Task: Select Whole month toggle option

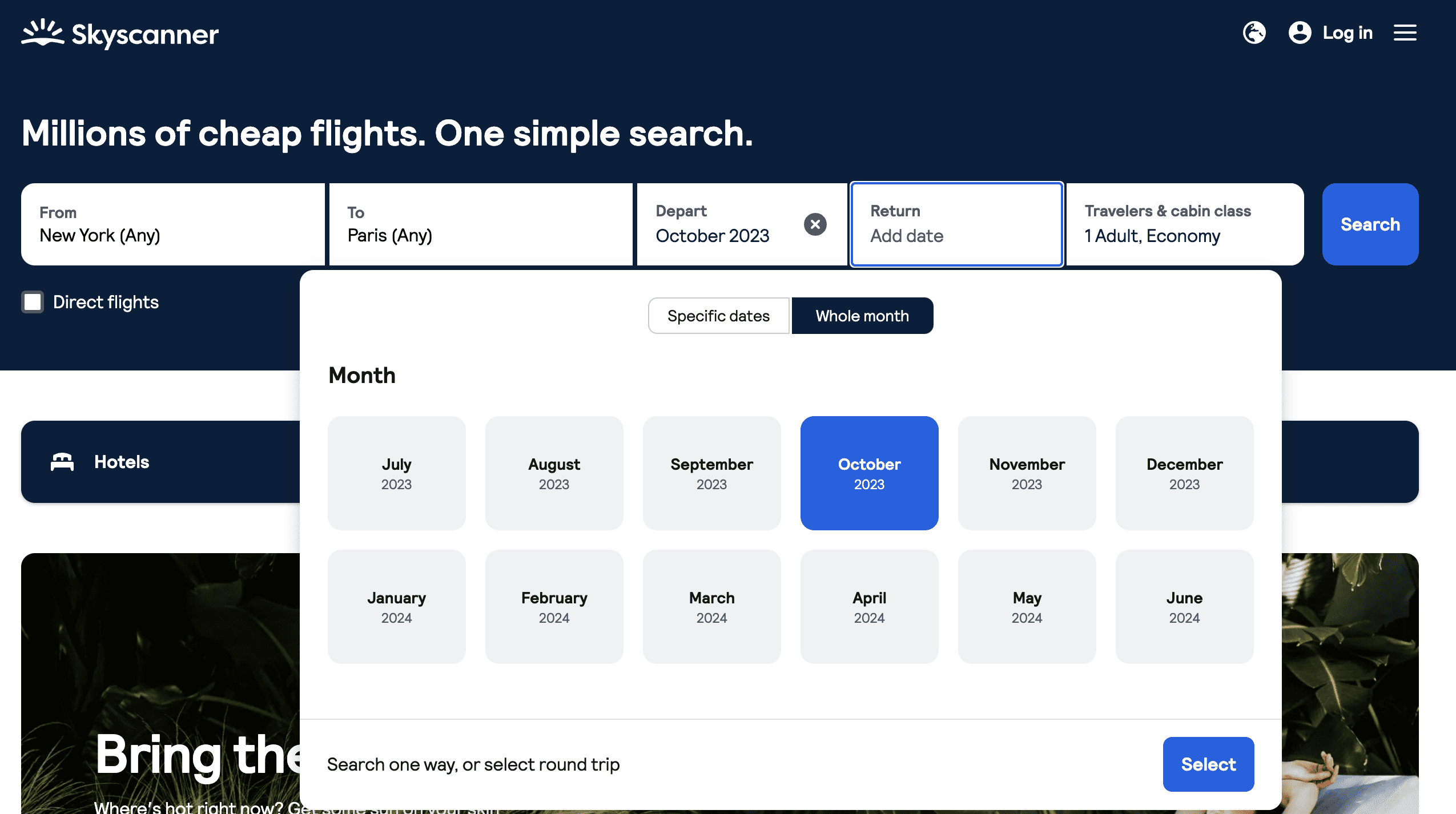Action: [x=862, y=315]
